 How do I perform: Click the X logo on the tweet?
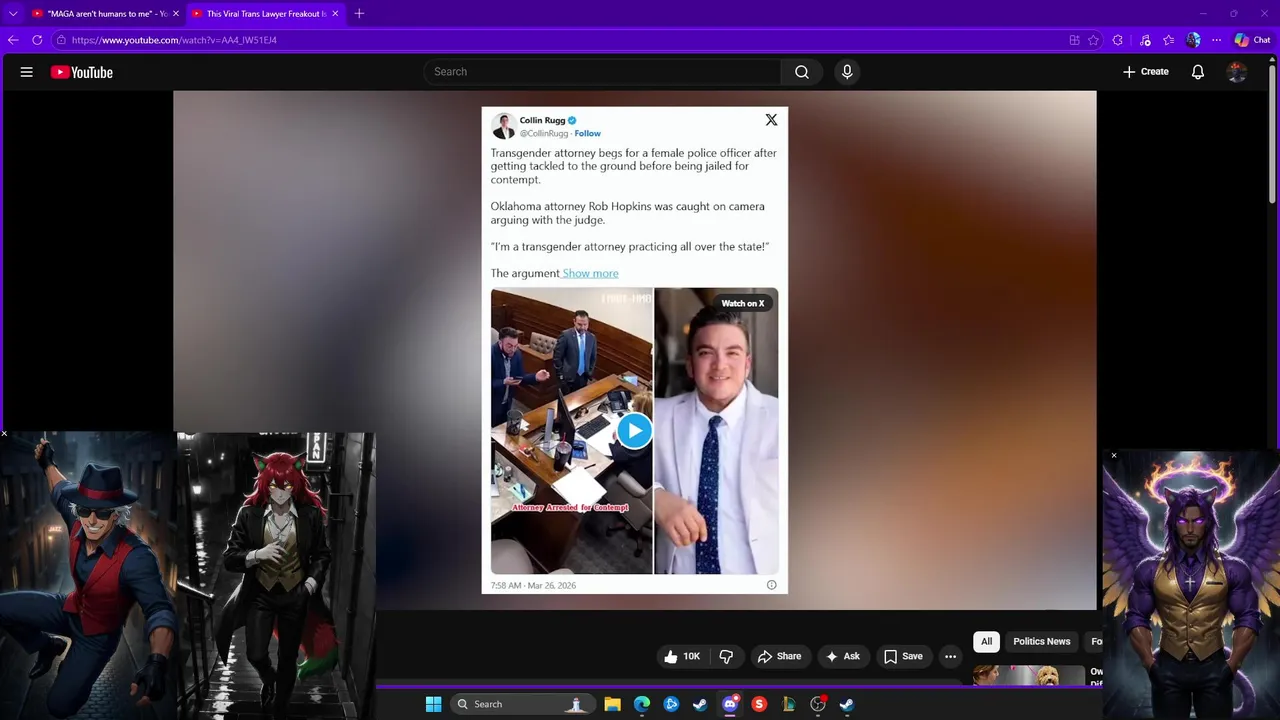pos(771,120)
